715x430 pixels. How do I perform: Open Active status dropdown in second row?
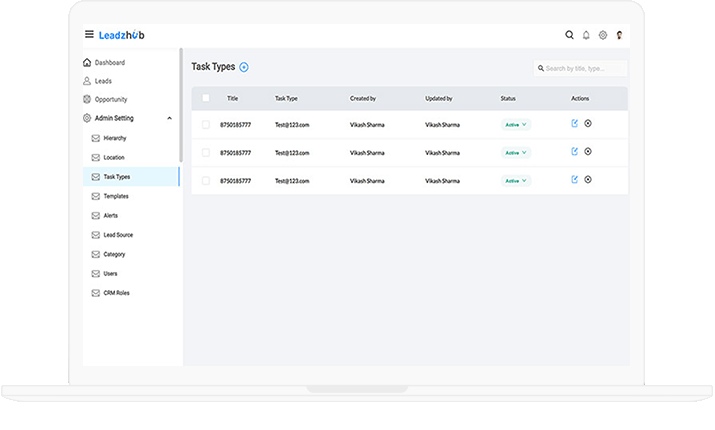coord(515,153)
